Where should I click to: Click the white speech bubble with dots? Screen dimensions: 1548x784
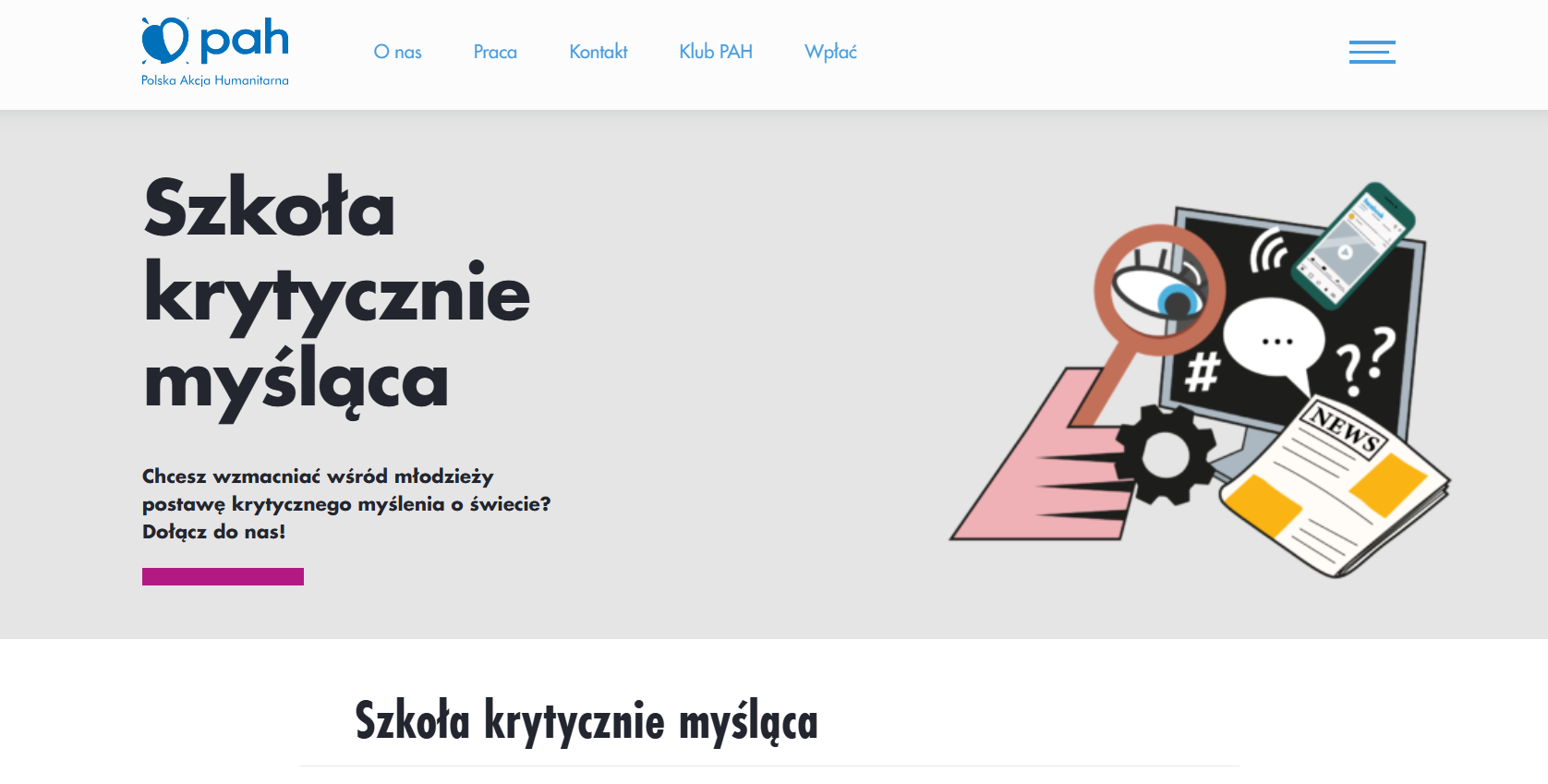coord(1276,341)
